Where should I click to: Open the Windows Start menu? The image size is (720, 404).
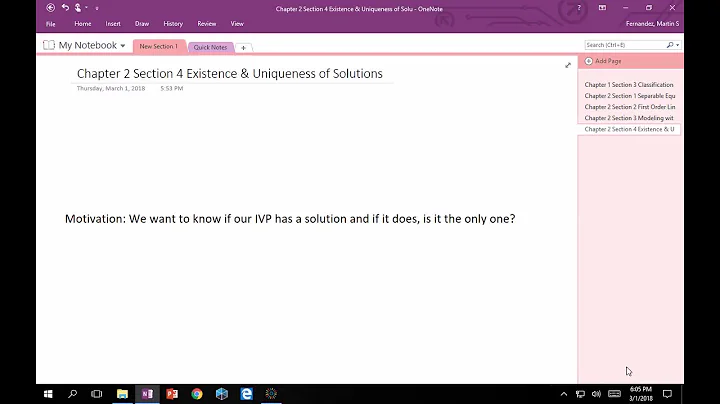(48, 394)
